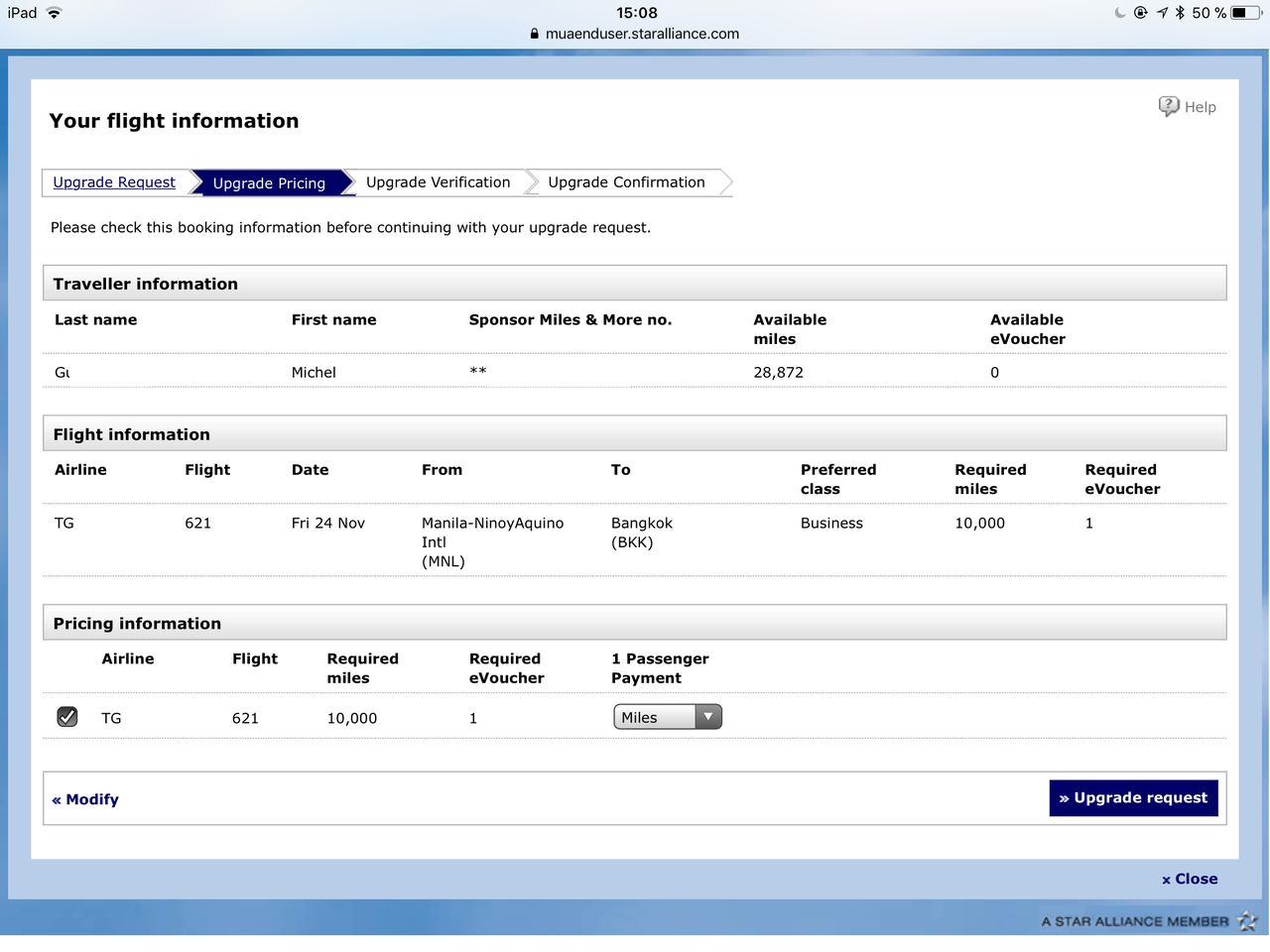Tap the location arrow status icon
The width and height of the screenshot is (1270, 952).
[x=1162, y=13]
